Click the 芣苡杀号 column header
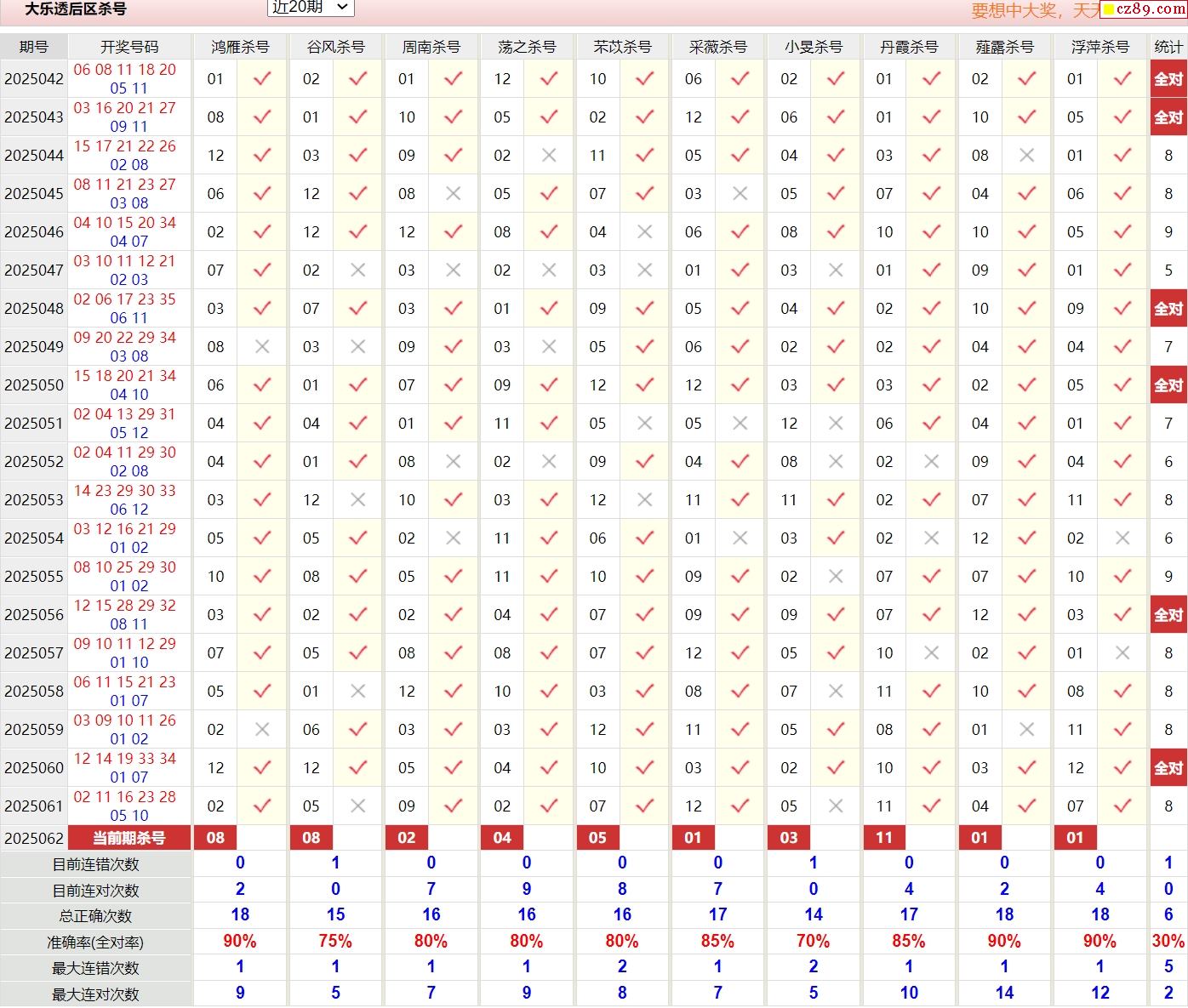 [x=622, y=47]
